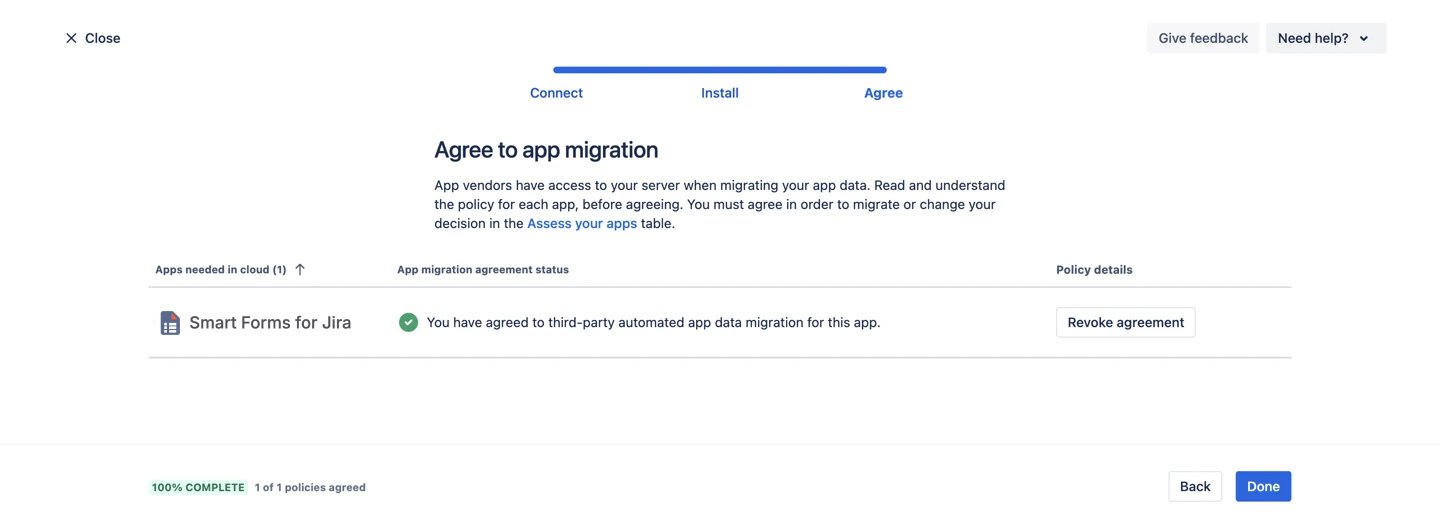Finish by clicking Done
The height and width of the screenshot is (526, 1440).
[1262, 487]
